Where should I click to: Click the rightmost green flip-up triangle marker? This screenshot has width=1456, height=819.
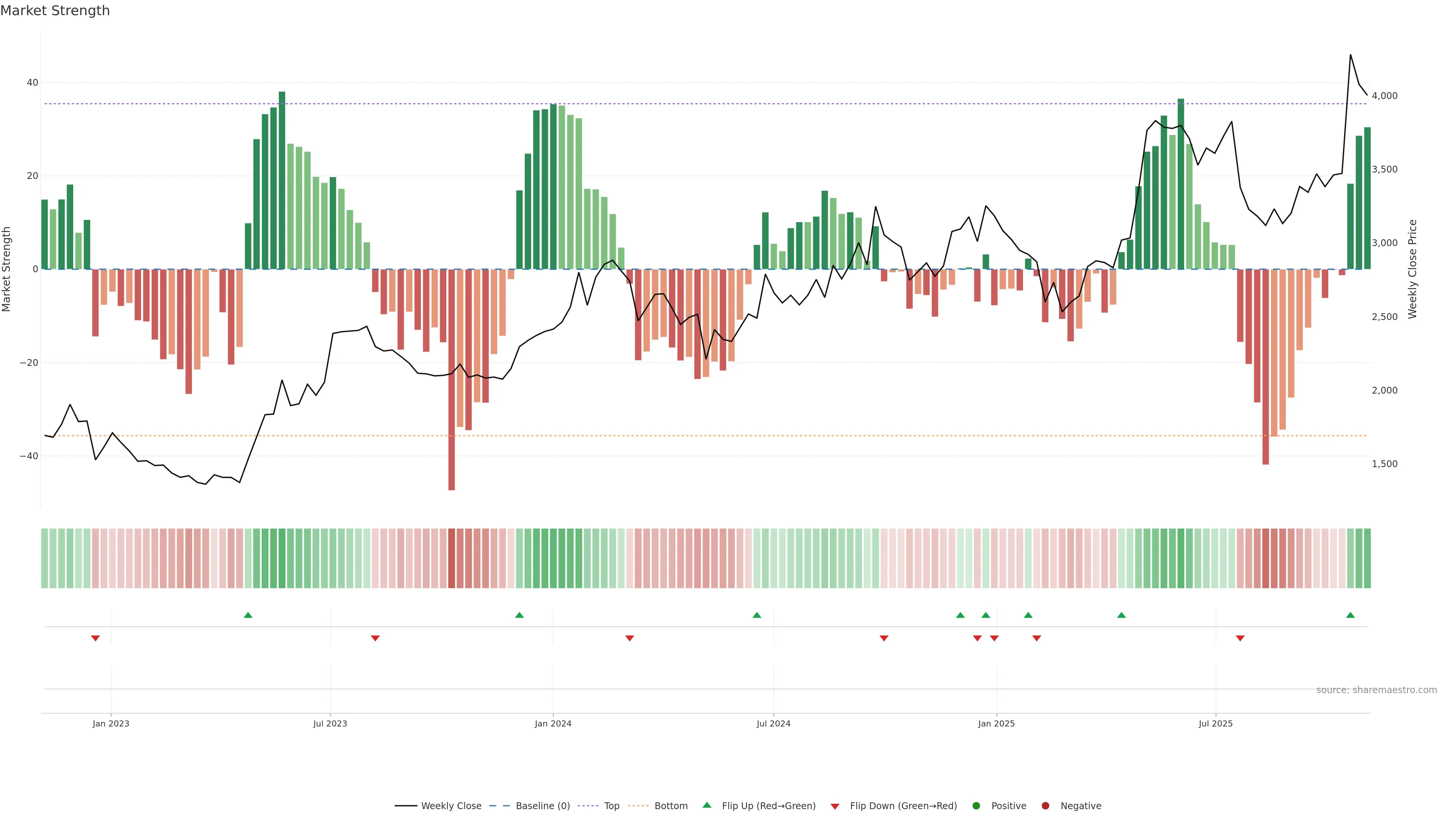pos(1350,615)
